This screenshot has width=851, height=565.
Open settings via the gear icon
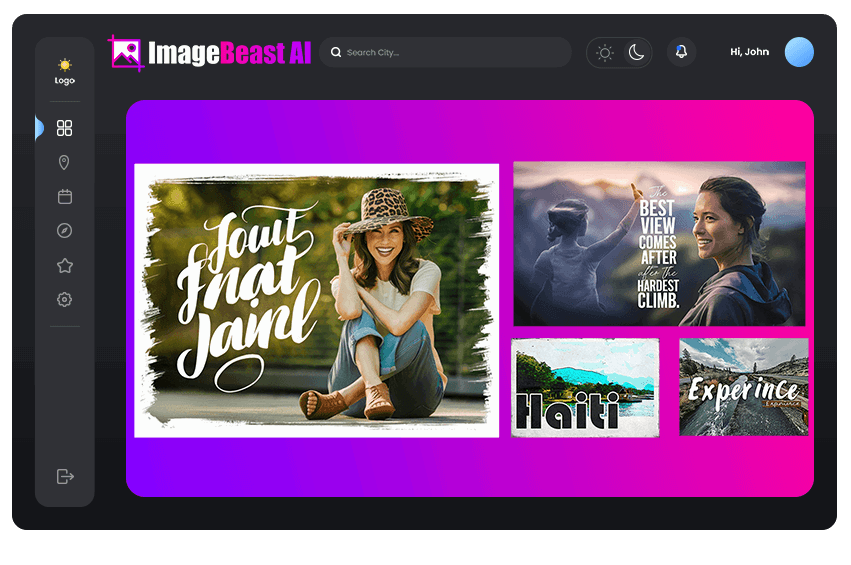tap(65, 299)
